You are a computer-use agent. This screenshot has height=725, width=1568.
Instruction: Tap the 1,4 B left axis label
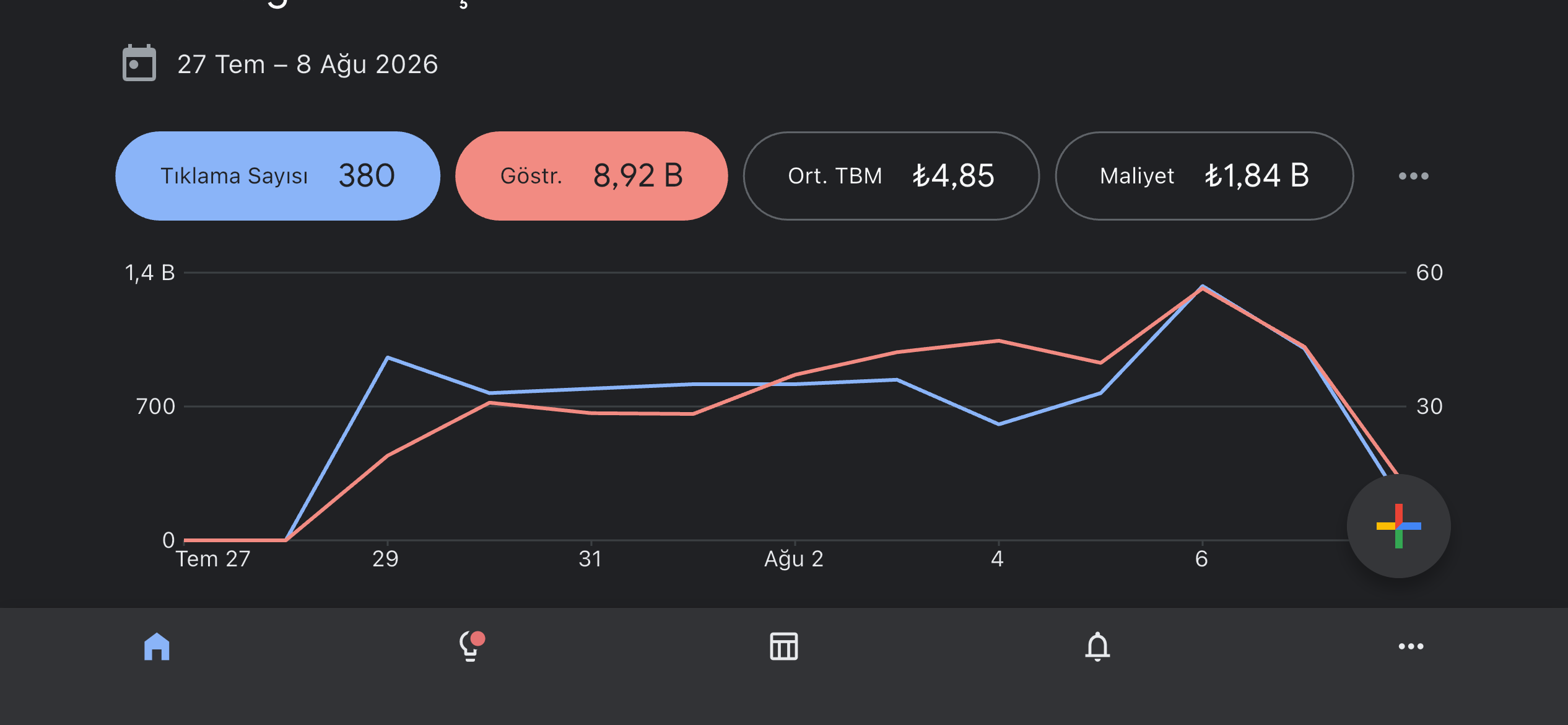[x=150, y=273]
